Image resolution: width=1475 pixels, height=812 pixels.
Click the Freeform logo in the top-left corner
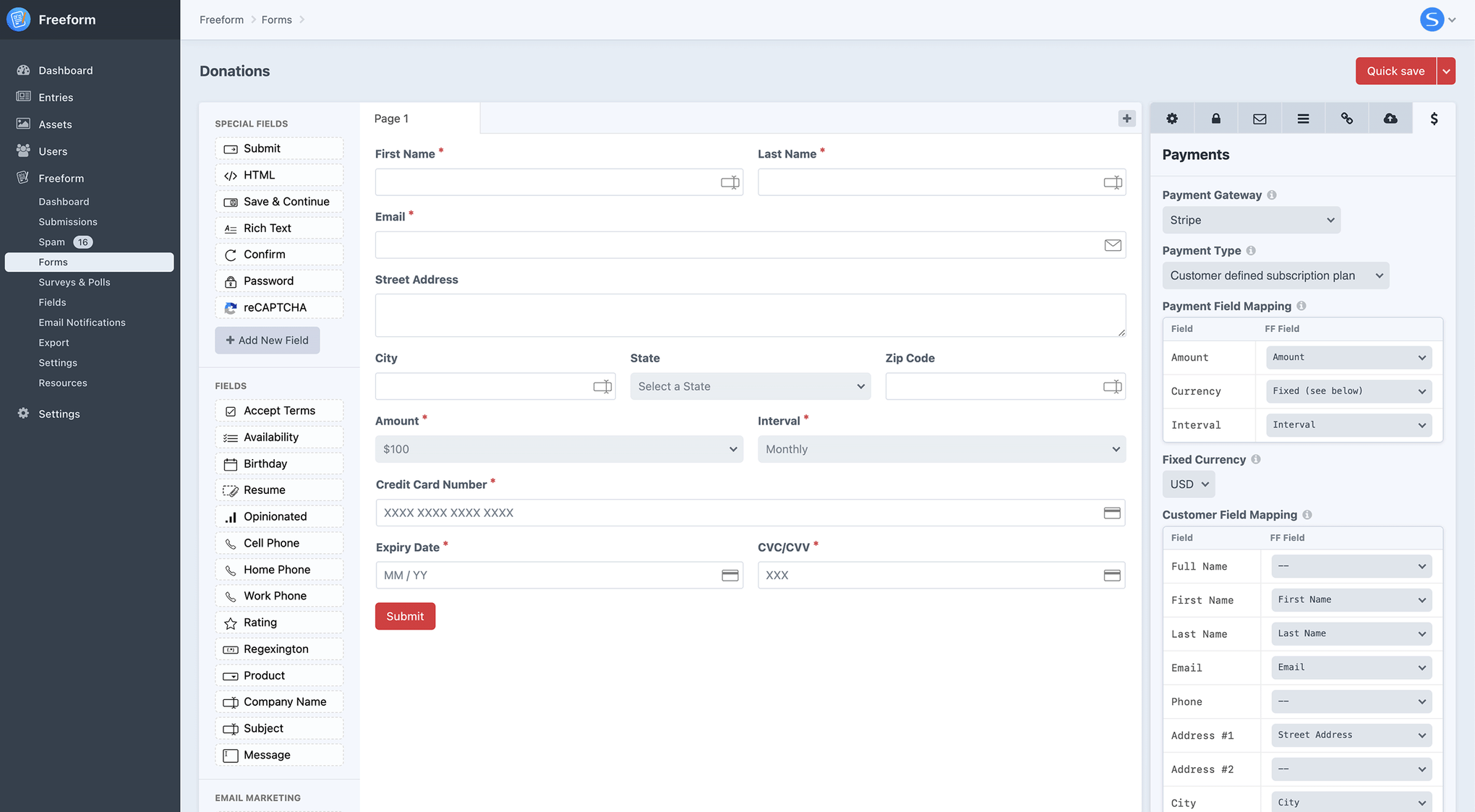click(18, 19)
